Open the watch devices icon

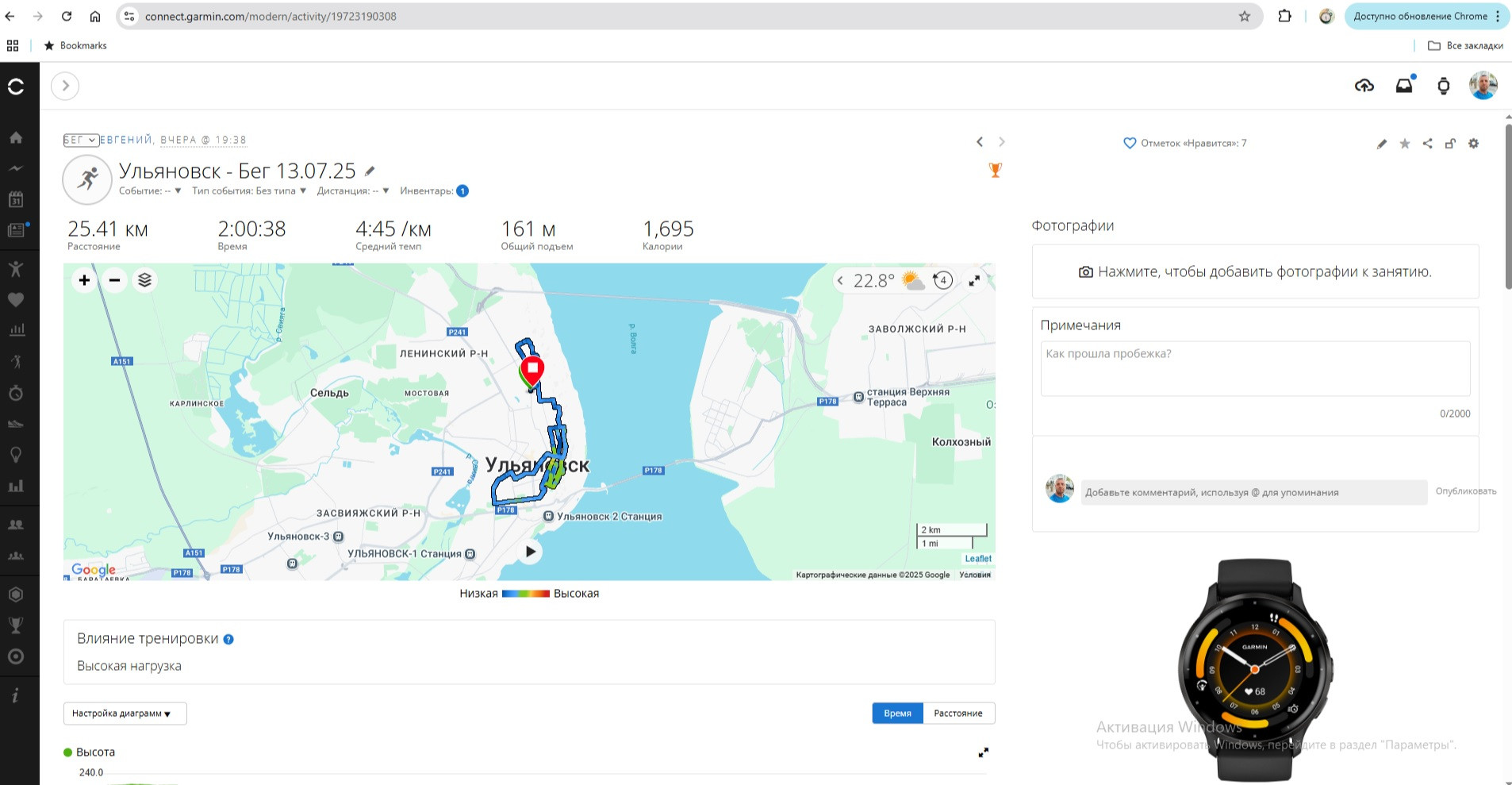pos(1444,86)
